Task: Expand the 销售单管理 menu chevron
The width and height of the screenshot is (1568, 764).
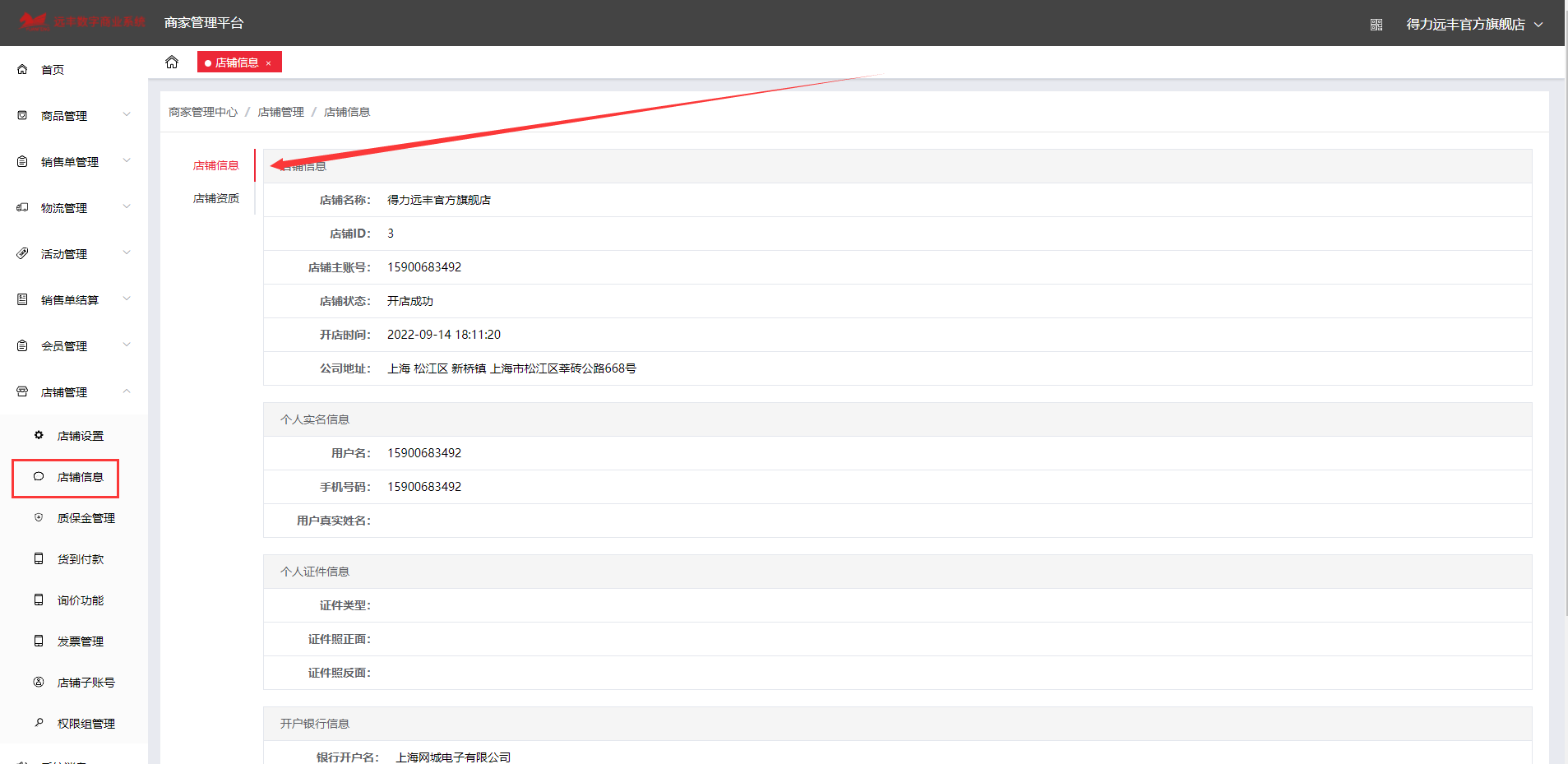Action: pyautogui.click(x=127, y=160)
